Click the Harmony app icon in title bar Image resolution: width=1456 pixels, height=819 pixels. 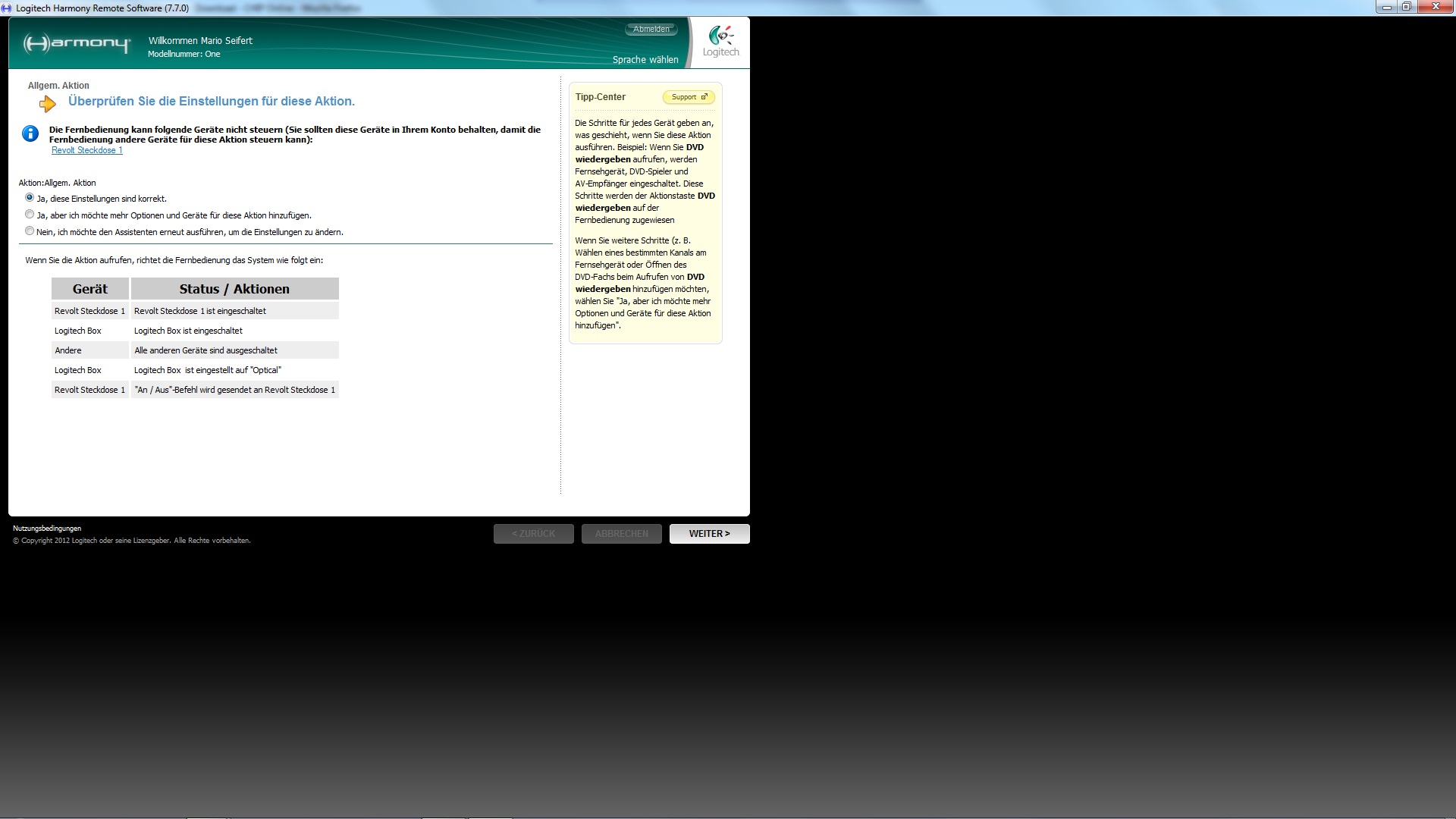(7, 8)
